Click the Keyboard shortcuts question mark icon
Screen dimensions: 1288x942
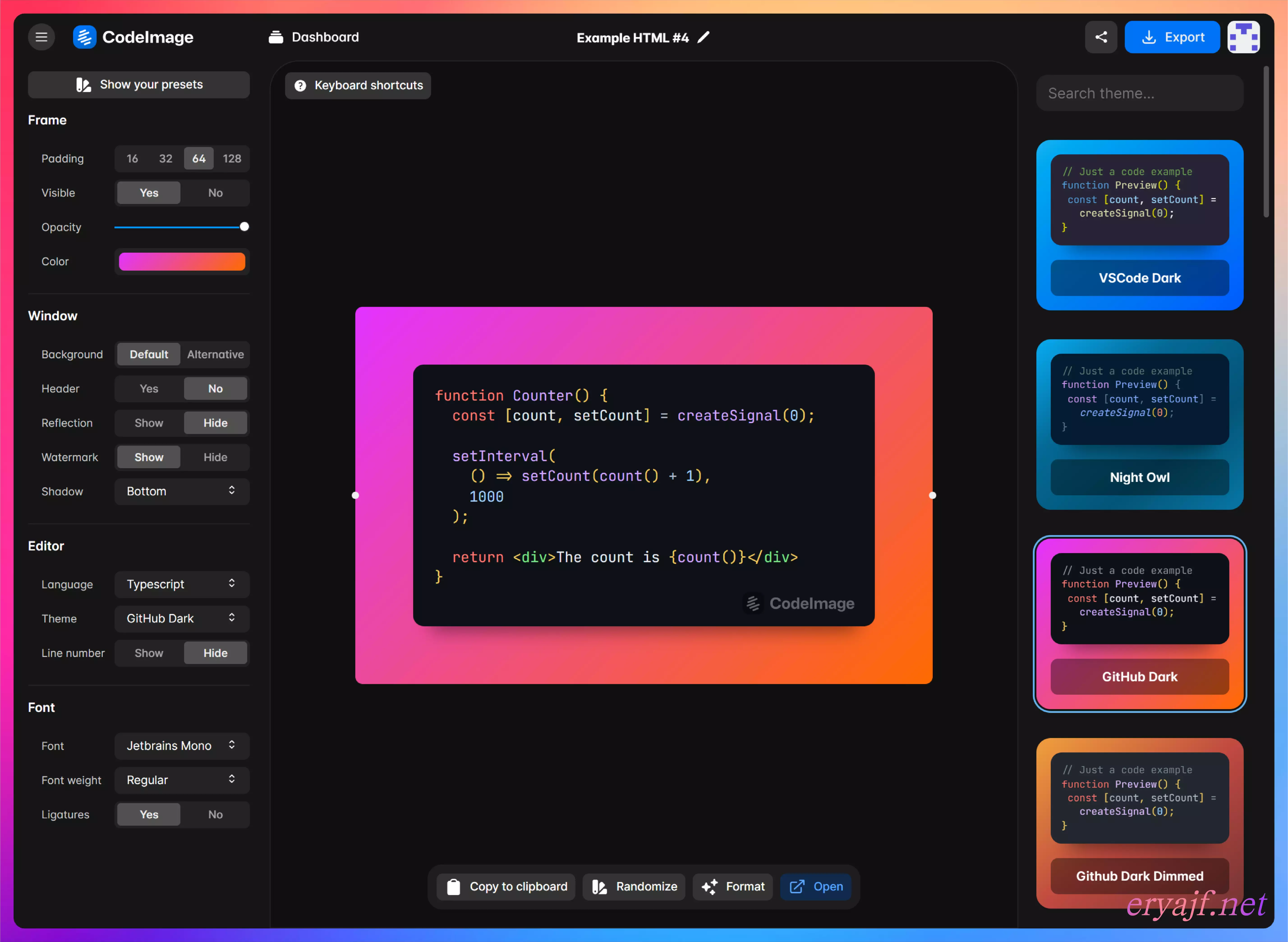pyautogui.click(x=300, y=85)
